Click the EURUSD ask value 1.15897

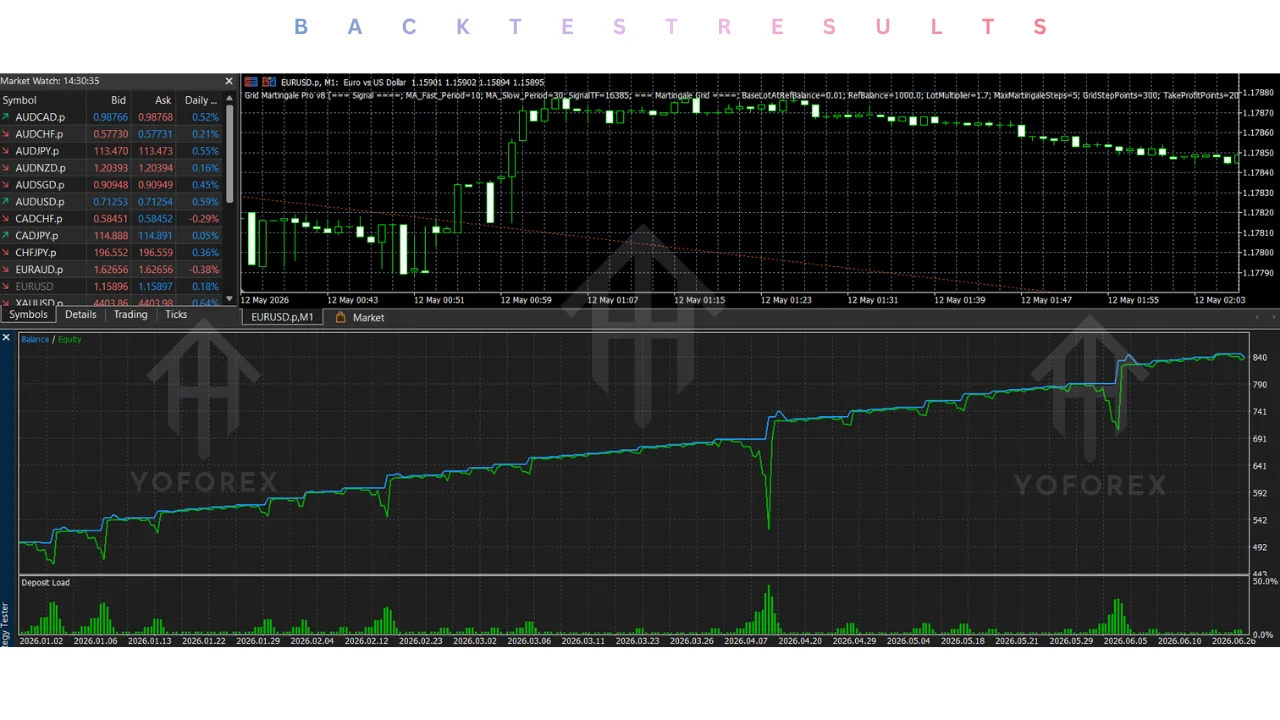(x=155, y=287)
